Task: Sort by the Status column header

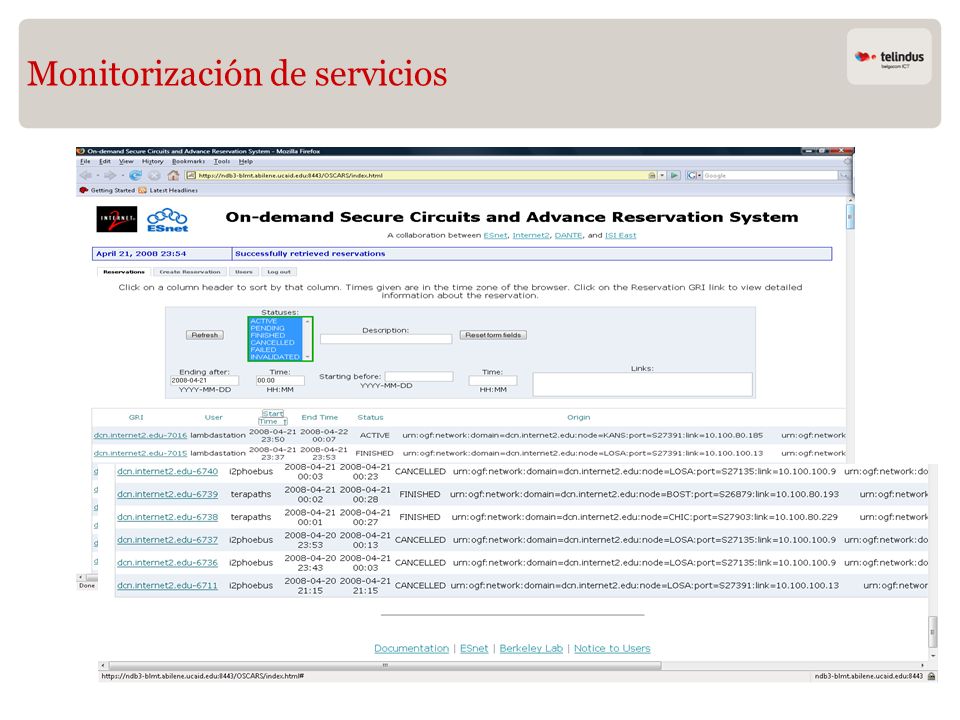Action: [x=370, y=418]
